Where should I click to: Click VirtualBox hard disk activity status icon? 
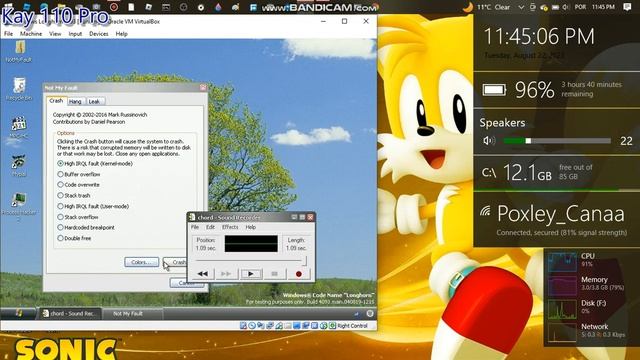click(243, 326)
